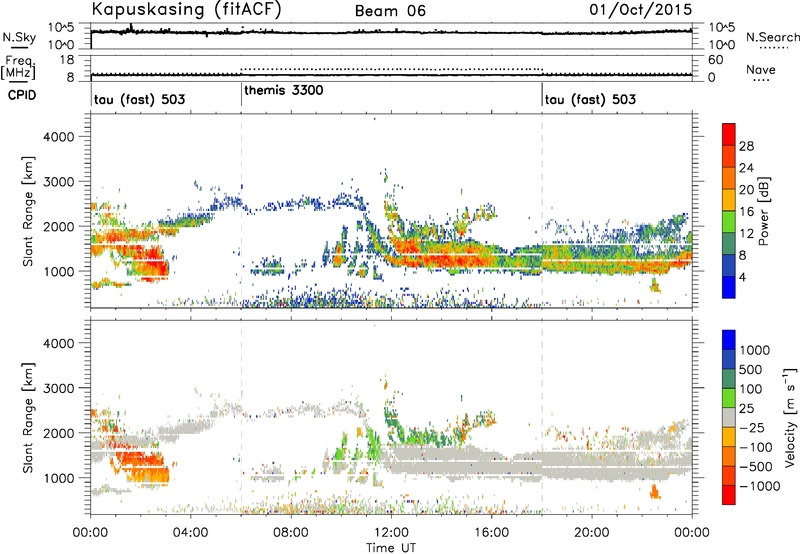Viewport: 800px width, 554px height.
Task: Click the '08:00' time axis label
Action: pos(290,533)
